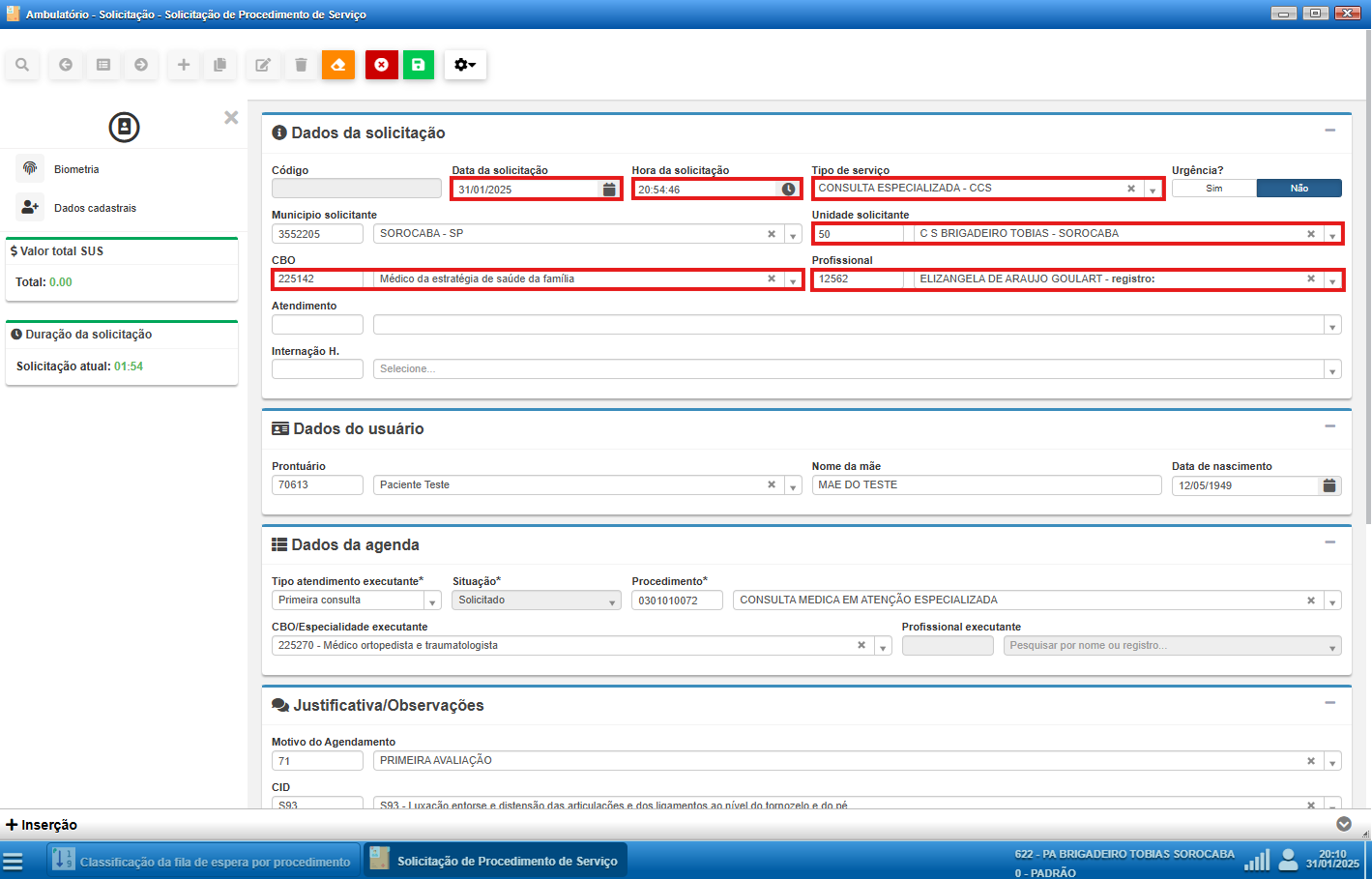The width and height of the screenshot is (1372, 879).
Task: Click the clock icon for Hora da solicitação
Action: tap(789, 190)
